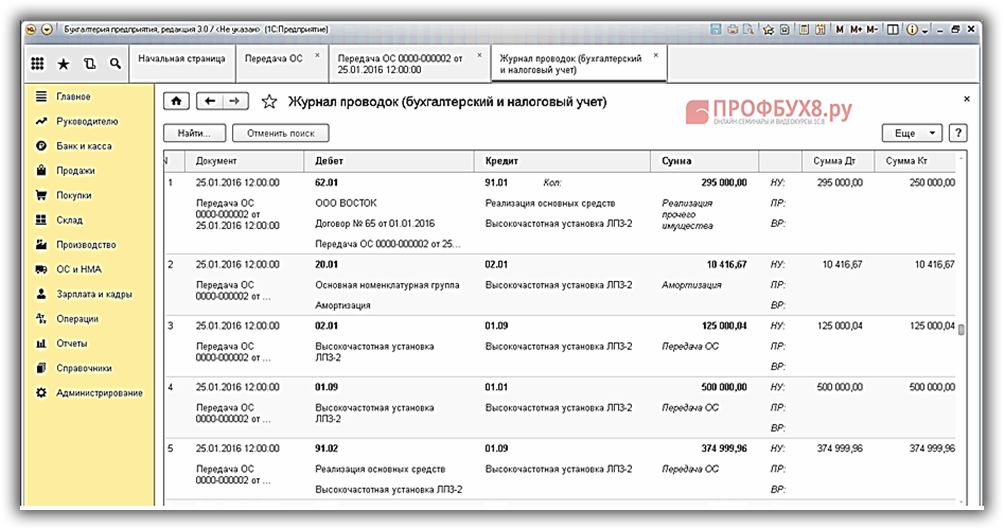Screen dimensions: 1004x530
Task: Expand the Еще dropdown menu
Action: (x=911, y=132)
